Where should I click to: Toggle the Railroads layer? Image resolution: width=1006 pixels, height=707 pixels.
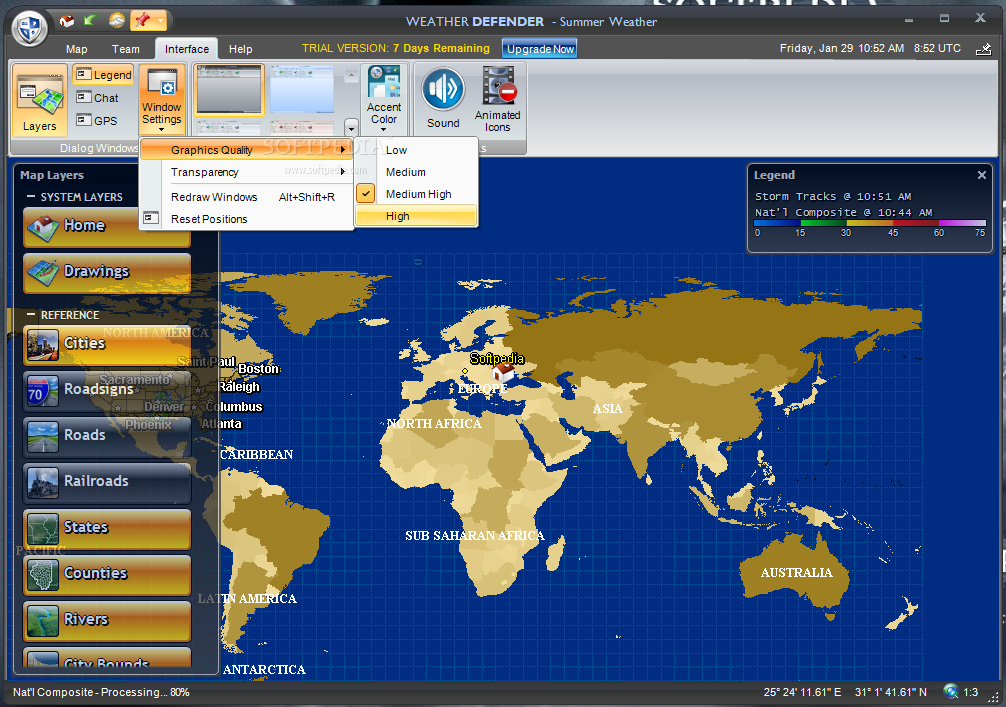point(107,483)
